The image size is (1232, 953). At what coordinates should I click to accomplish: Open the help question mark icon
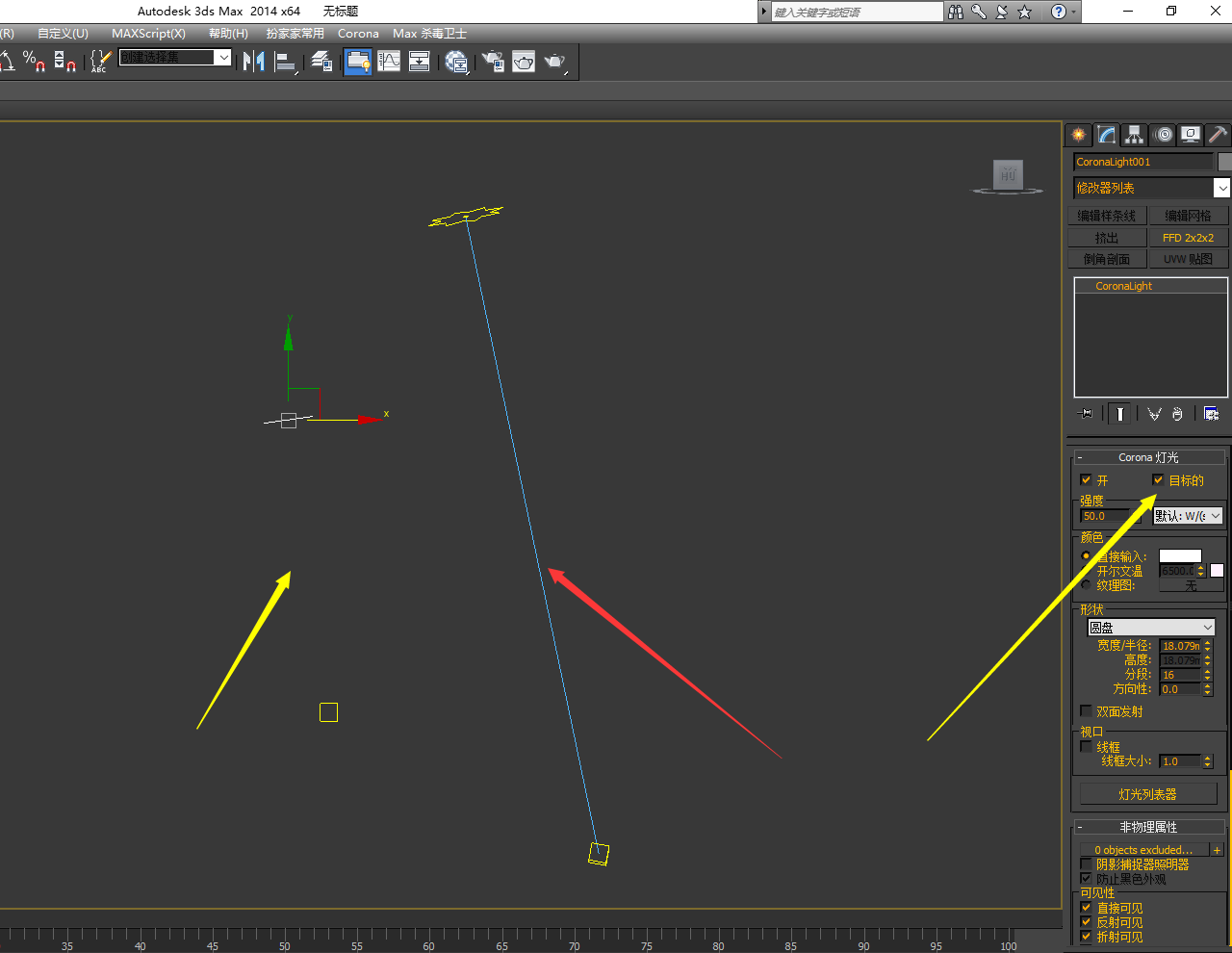click(1059, 12)
